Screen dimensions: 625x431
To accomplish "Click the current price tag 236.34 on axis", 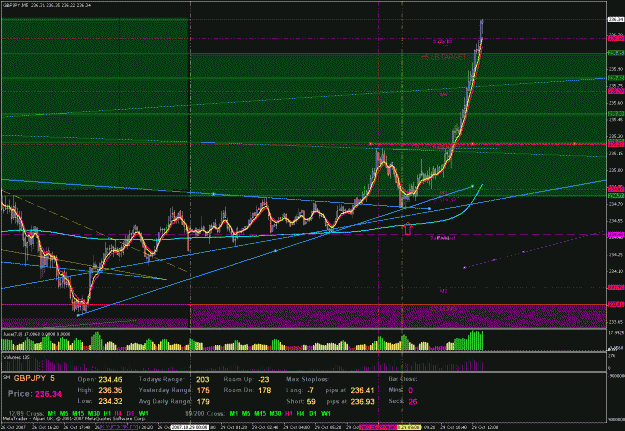I will pyautogui.click(x=616, y=19).
